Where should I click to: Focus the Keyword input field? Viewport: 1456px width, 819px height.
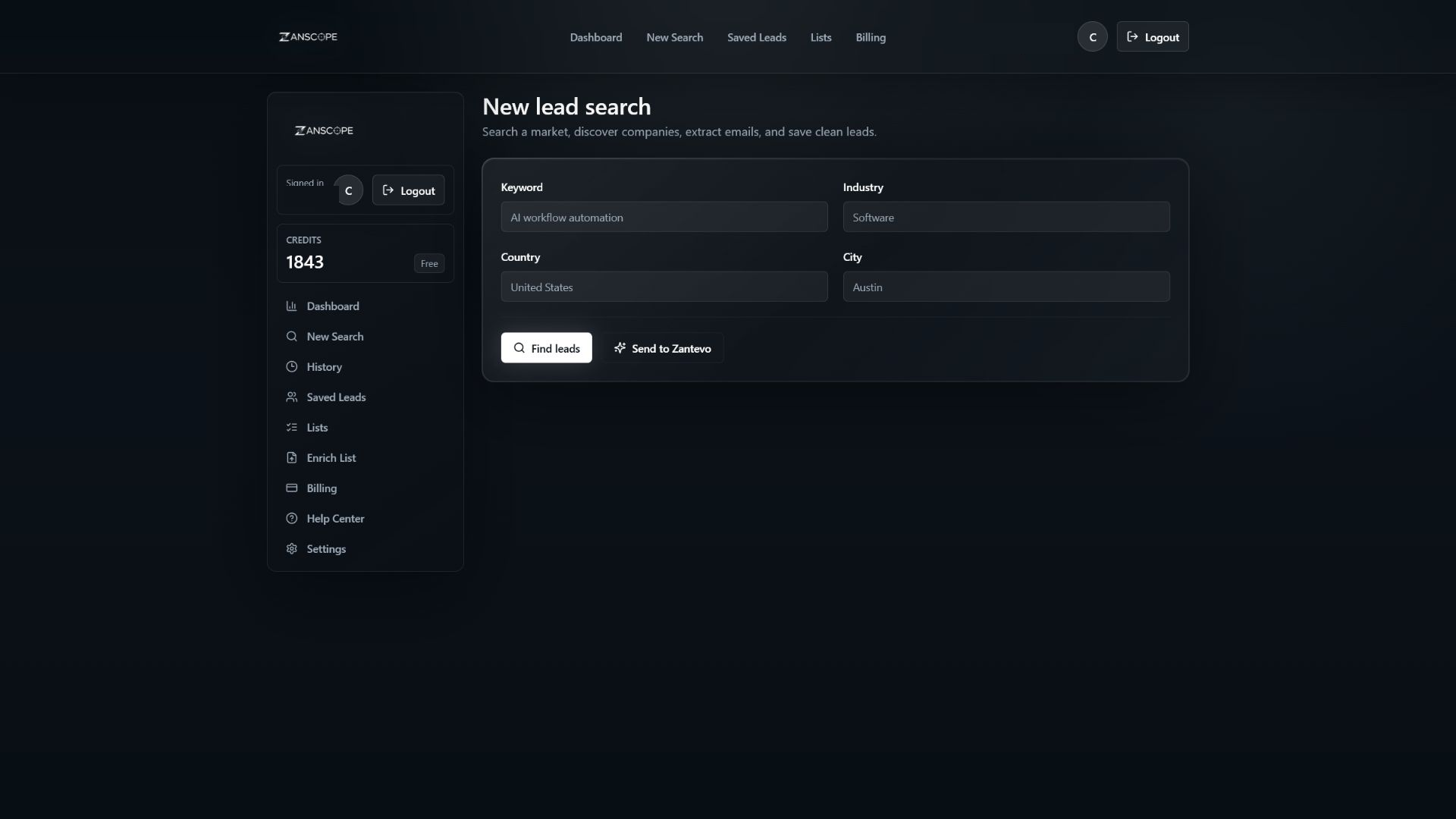coord(664,217)
